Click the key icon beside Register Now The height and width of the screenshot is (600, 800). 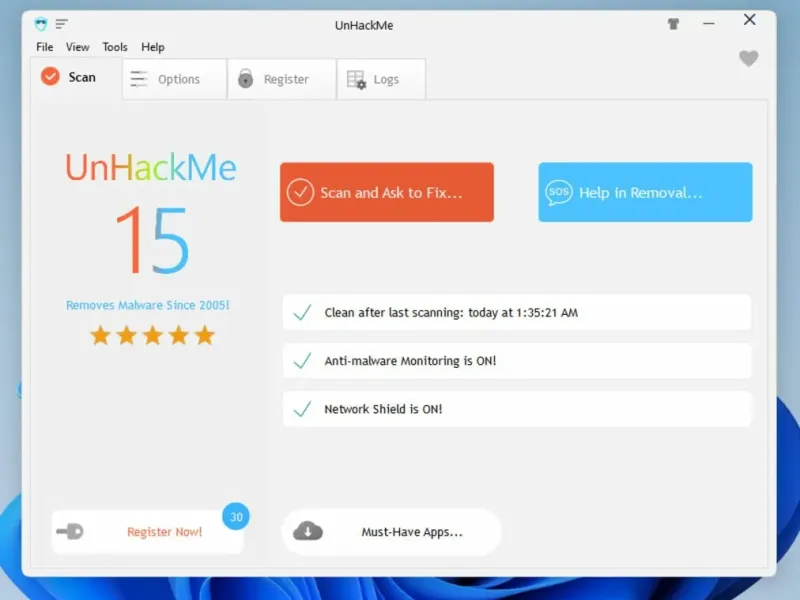pos(70,532)
